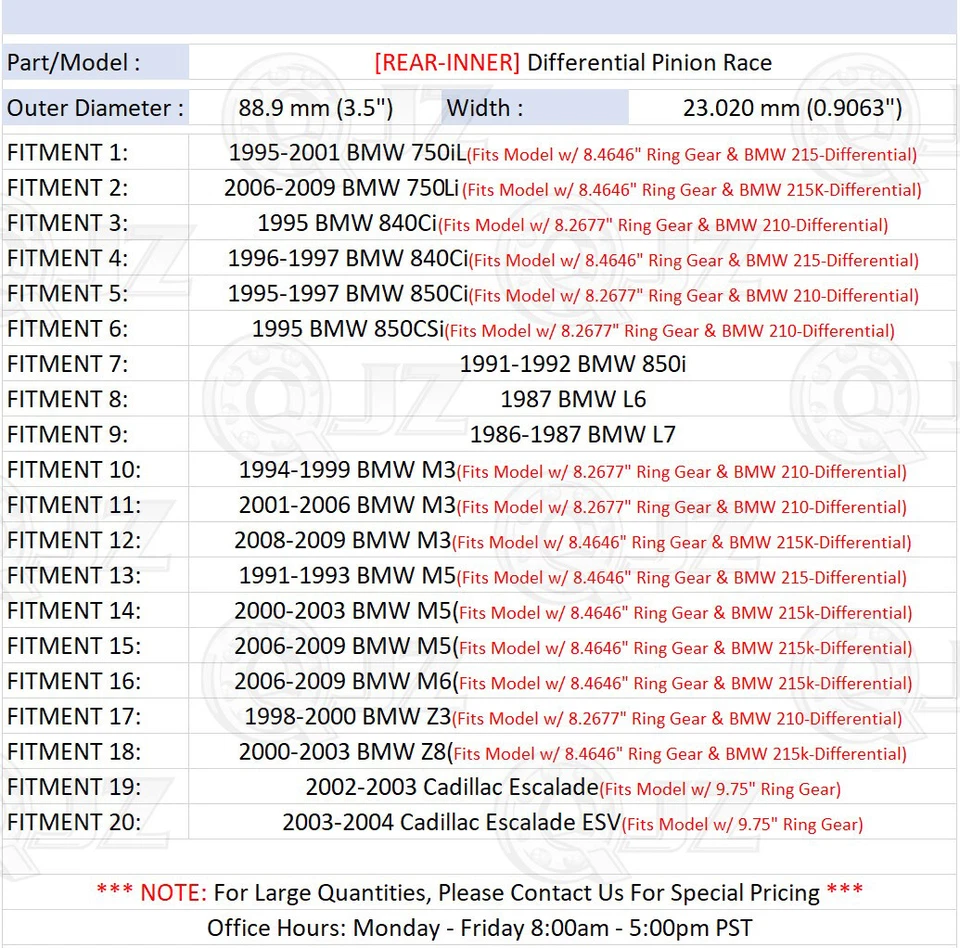The image size is (960, 948).
Task: Click the 'FITMENT 11:' row label
Action: [x=74, y=505]
